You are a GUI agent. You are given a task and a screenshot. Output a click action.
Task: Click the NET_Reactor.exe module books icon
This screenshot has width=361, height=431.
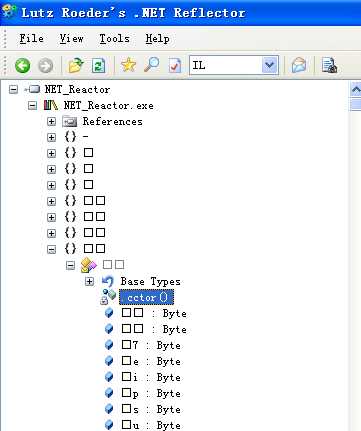pyautogui.click(x=51, y=106)
